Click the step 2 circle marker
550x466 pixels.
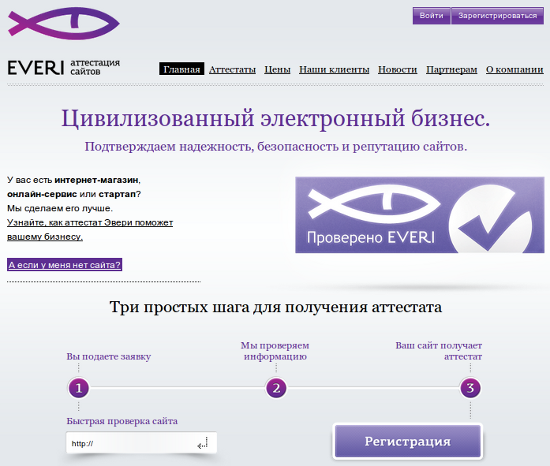276,388
